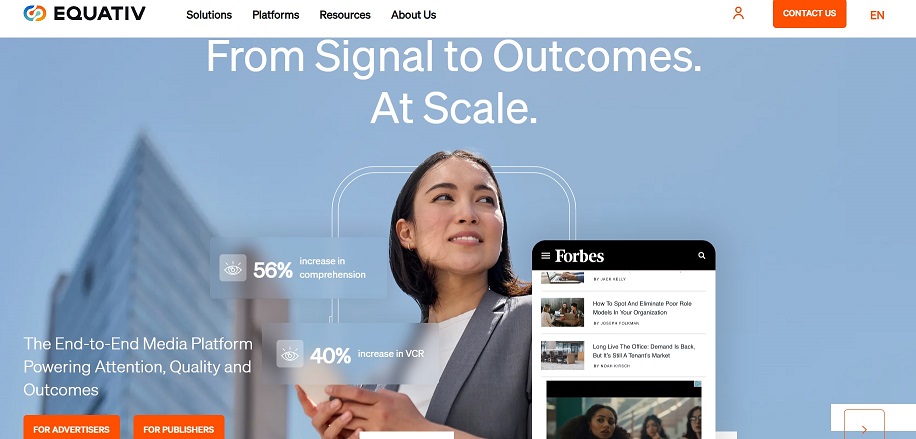Expand the Platforms menu
Screen dimensions: 916x439
[276, 15]
